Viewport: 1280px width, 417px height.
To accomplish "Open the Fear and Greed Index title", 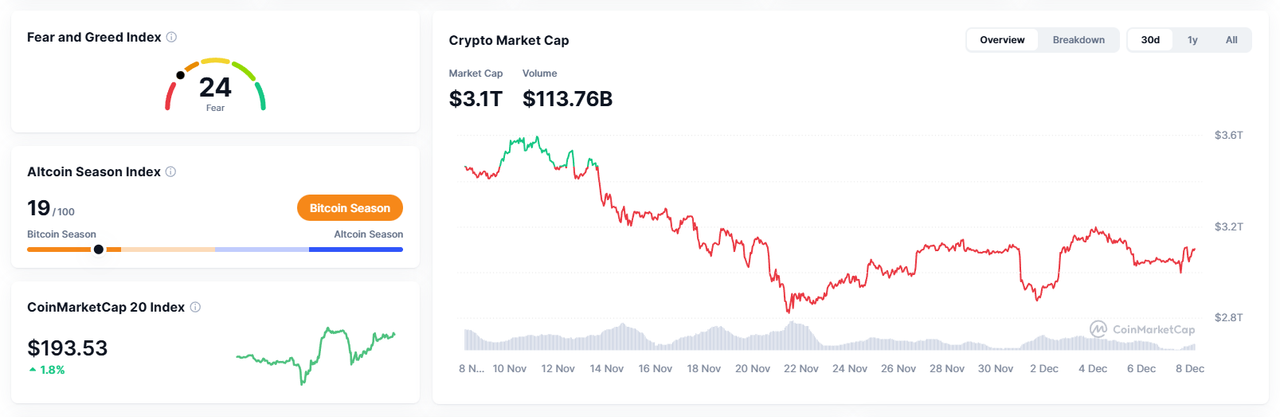I will pyautogui.click(x=94, y=37).
